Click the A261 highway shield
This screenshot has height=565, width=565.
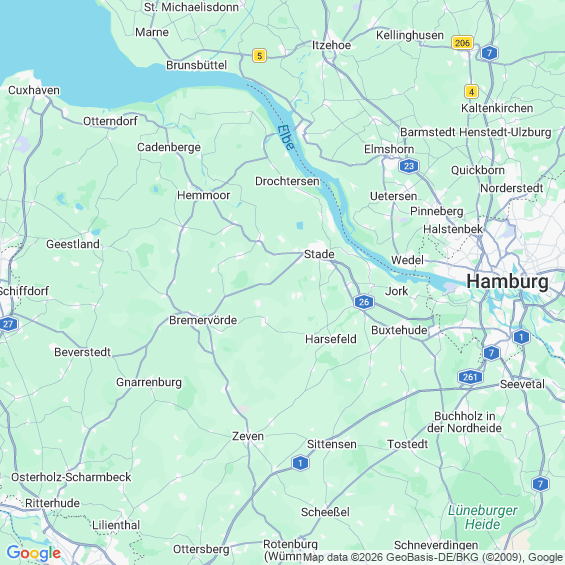pos(470,377)
